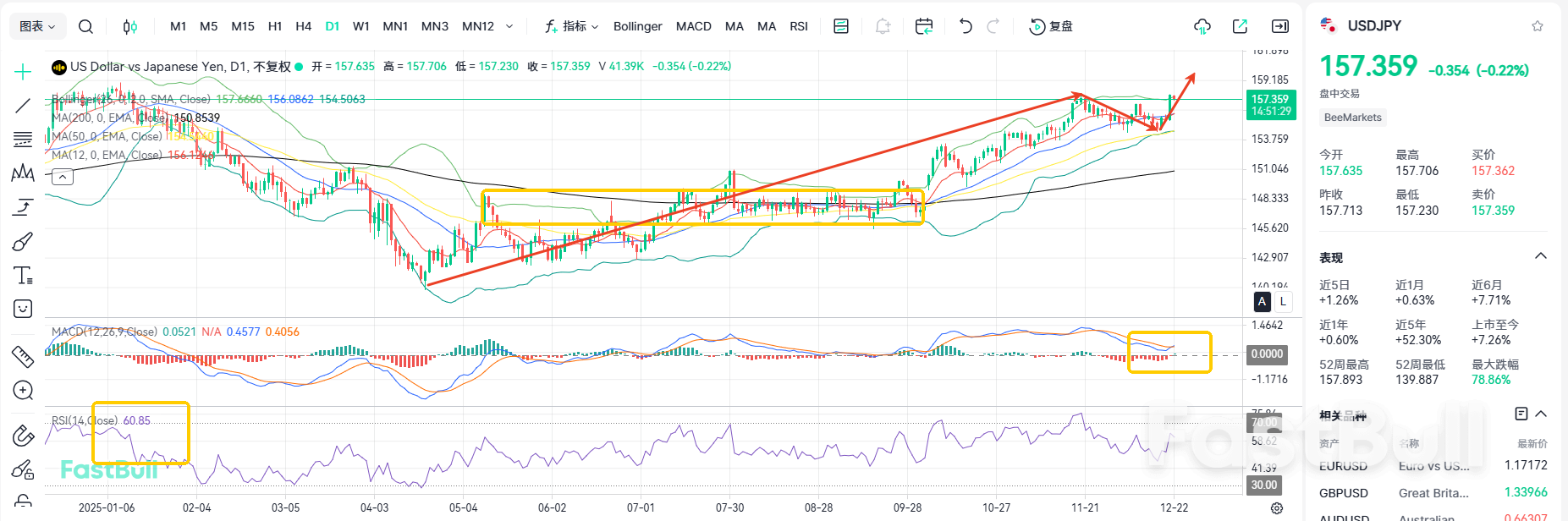The image size is (1568, 521).
Task: Open the 图表 dropdown menu
Action: pos(37,26)
